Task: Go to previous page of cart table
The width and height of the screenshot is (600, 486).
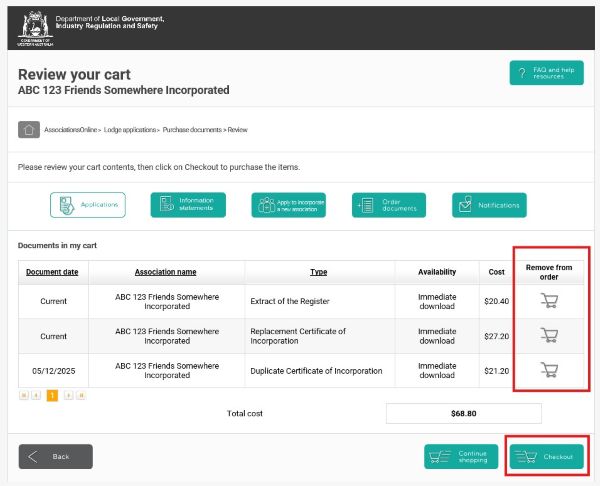Action: coord(36,395)
